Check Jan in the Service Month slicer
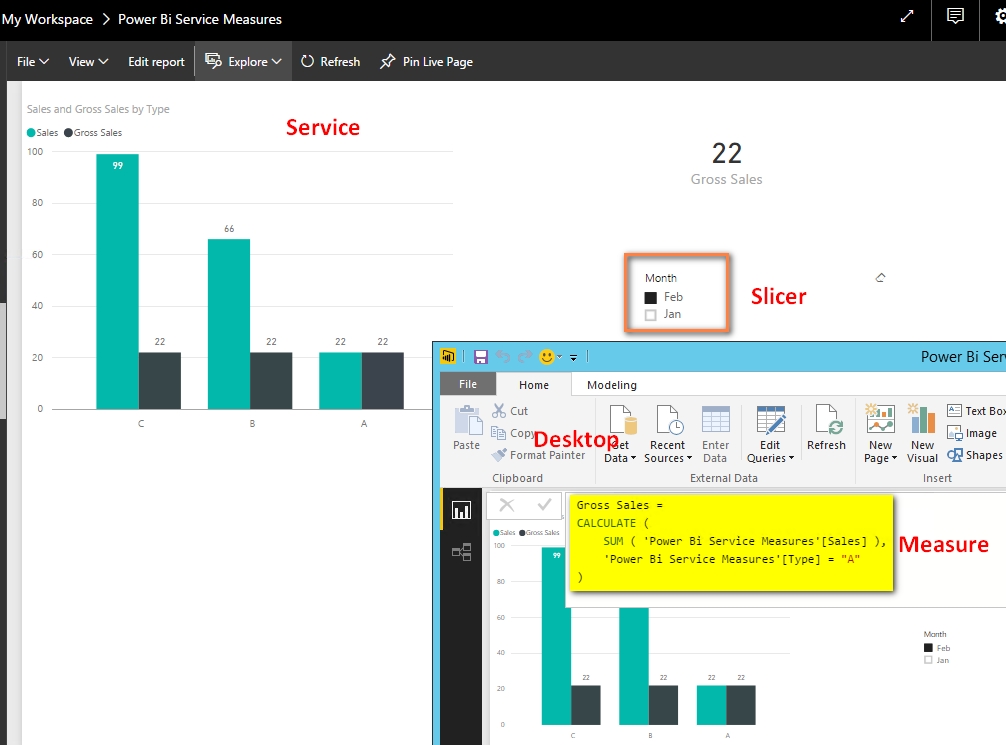1006x745 pixels. click(651, 315)
